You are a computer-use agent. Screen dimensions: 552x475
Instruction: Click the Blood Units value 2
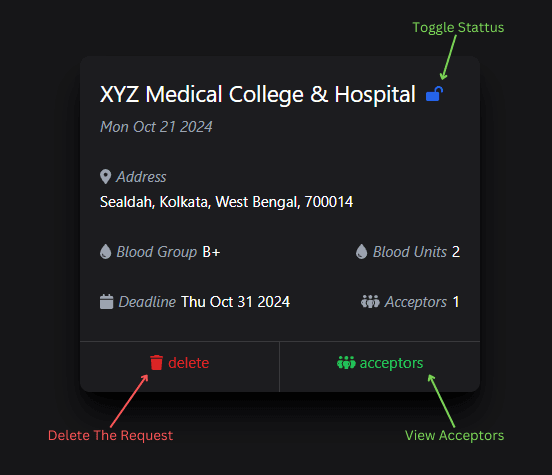(456, 252)
